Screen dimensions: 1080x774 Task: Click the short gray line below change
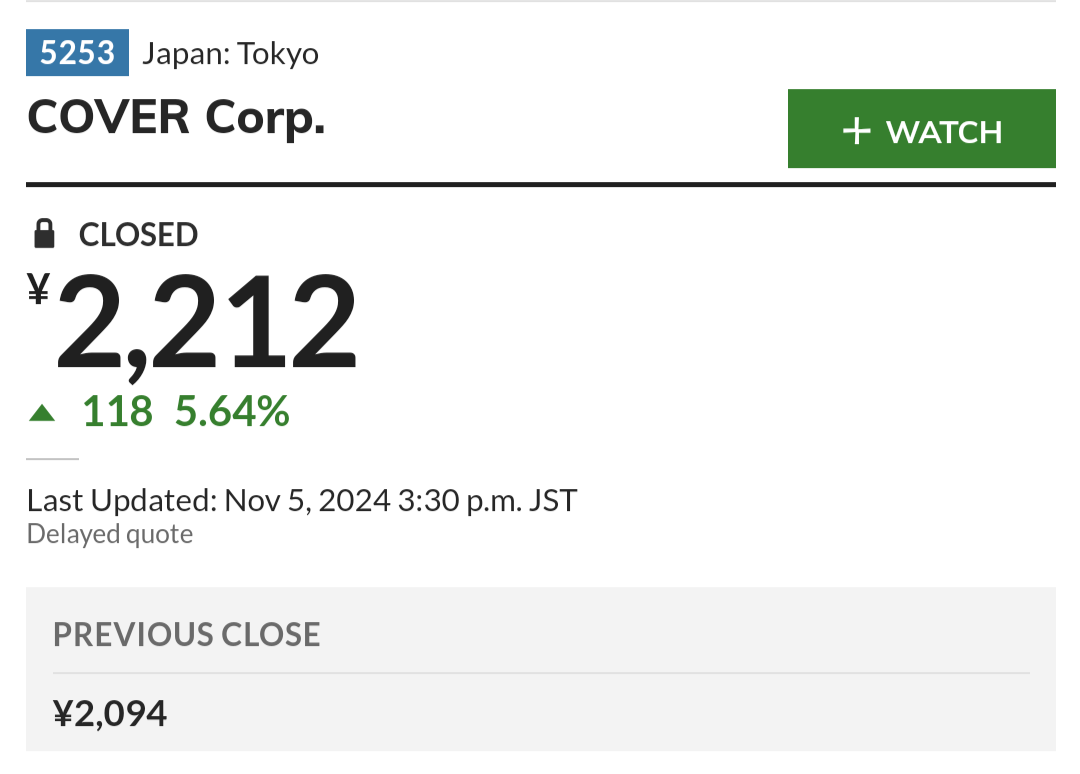pyautogui.click(x=52, y=459)
